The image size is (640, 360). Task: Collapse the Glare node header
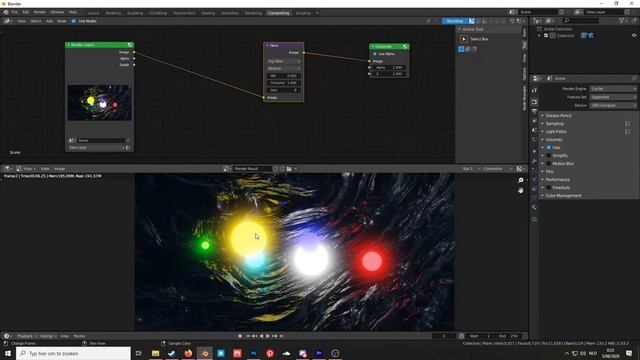pyautogui.click(x=267, y=45)
